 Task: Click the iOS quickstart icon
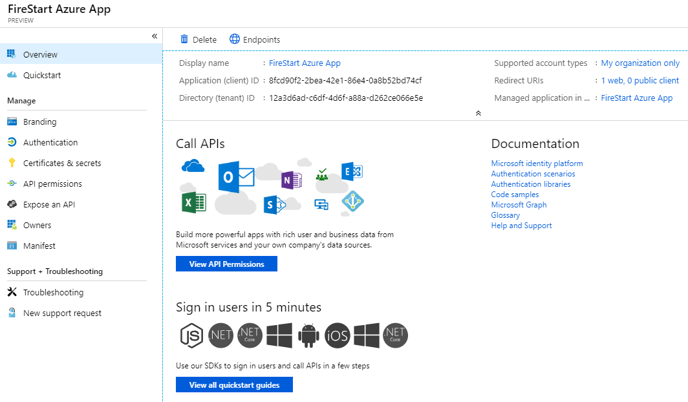(x=337, y=336)
